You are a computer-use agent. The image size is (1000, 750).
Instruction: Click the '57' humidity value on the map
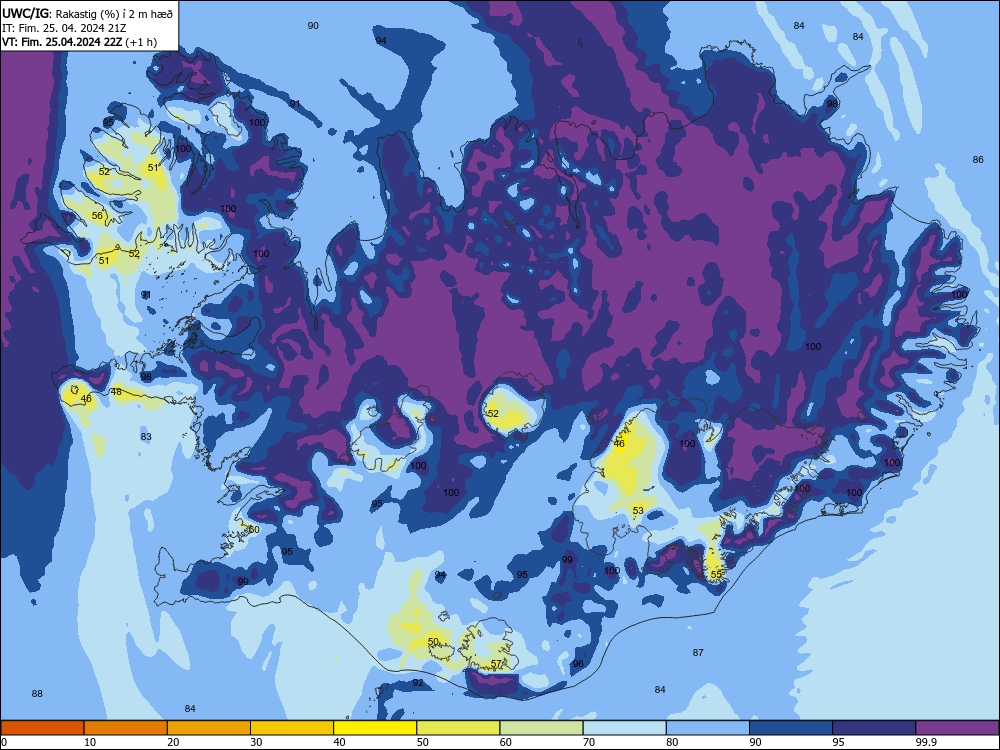tap(496, 664)
